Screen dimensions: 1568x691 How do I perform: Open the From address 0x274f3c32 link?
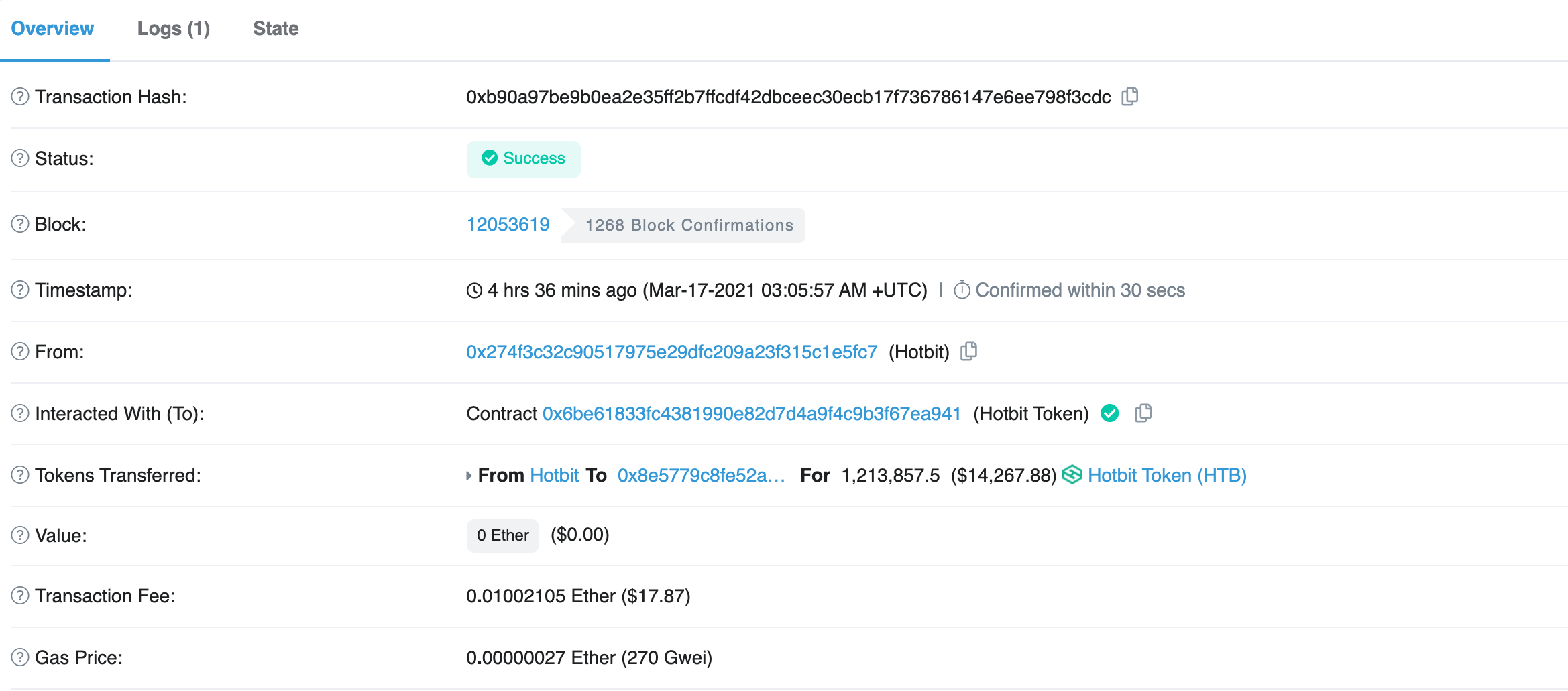(671, 352)
